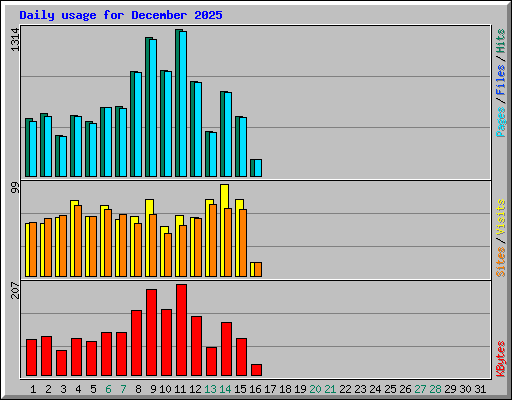
Task: Select day 15 on the date axis
Action: [x=240, y=389]
